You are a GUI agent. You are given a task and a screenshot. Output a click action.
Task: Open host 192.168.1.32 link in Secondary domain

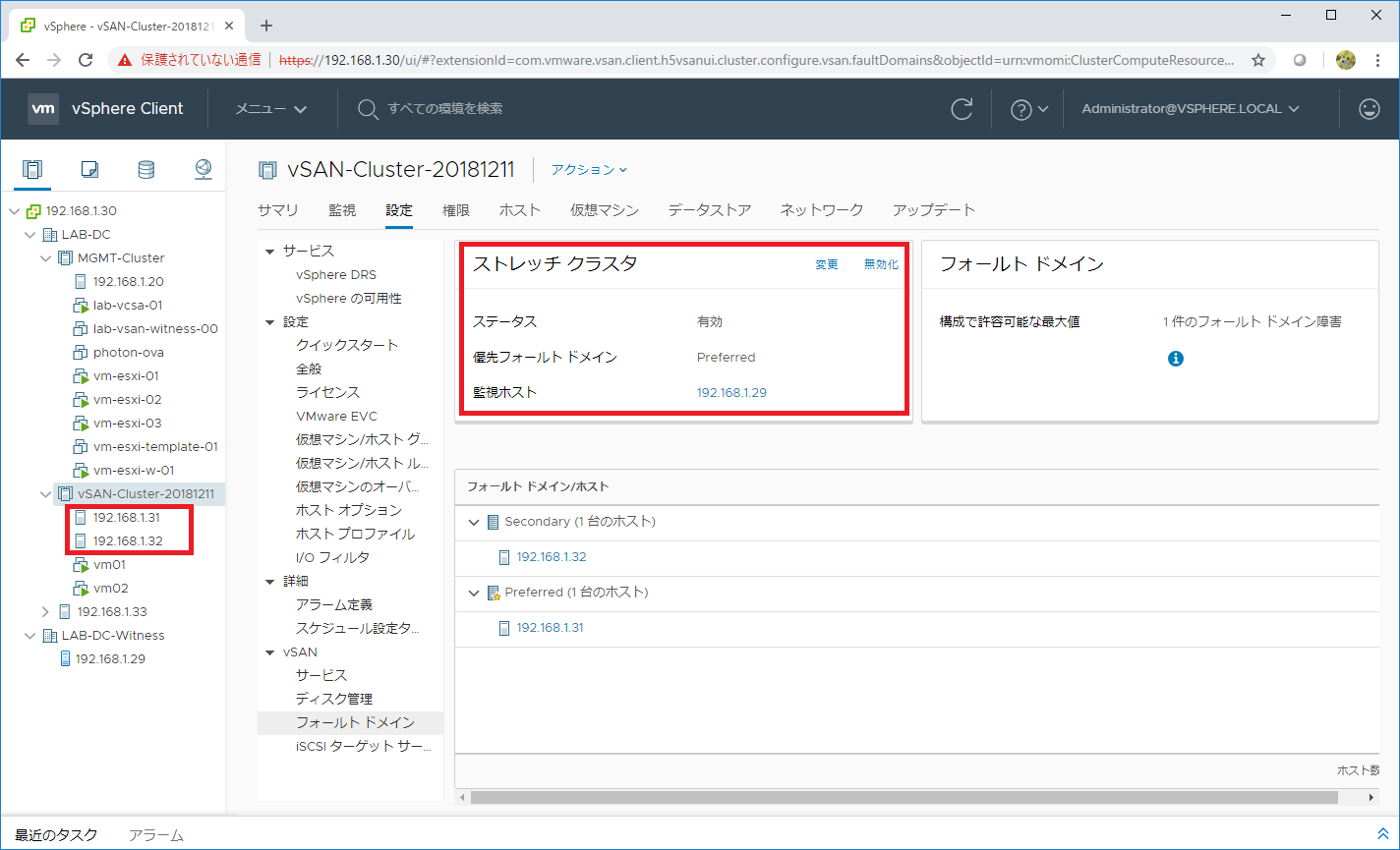[552, 557]
